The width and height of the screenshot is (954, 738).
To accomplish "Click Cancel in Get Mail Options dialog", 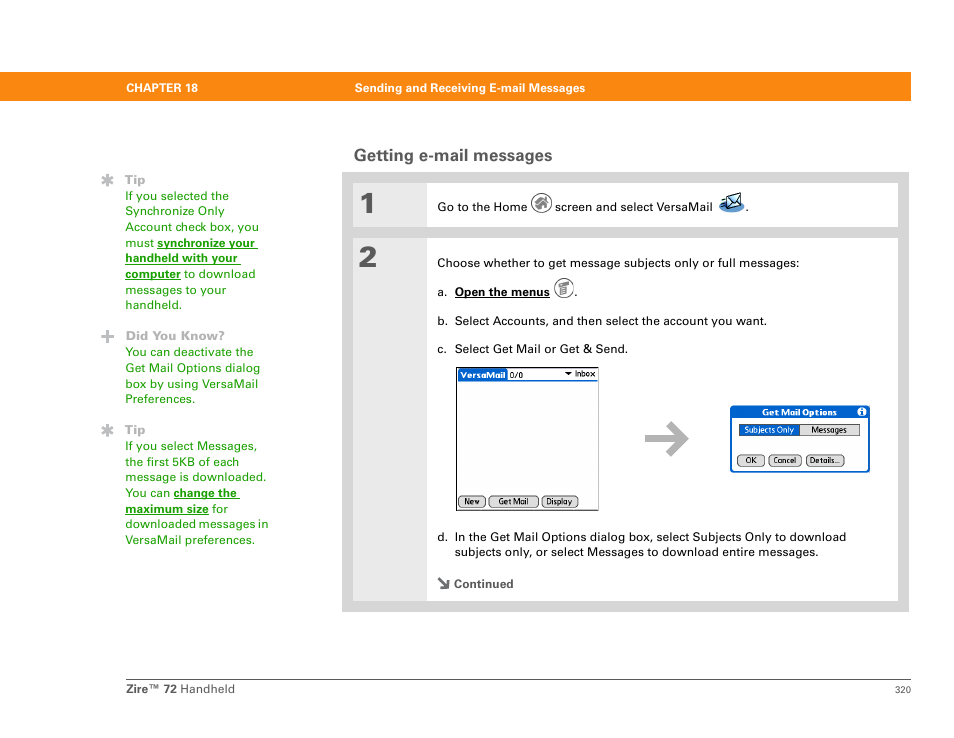I will (785, 460).
